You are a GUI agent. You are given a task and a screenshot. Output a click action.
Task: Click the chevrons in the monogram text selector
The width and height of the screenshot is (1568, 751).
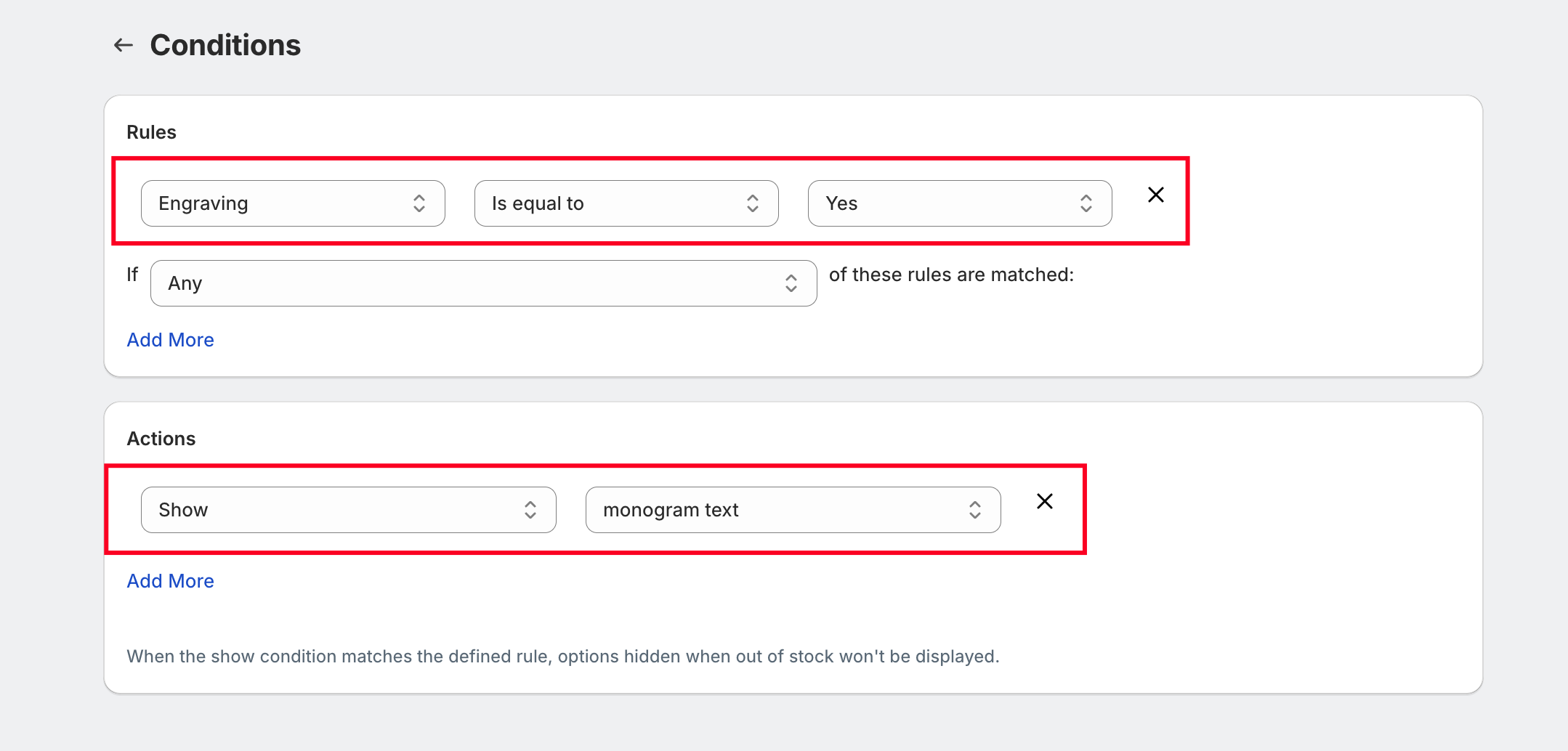(974, 510)
